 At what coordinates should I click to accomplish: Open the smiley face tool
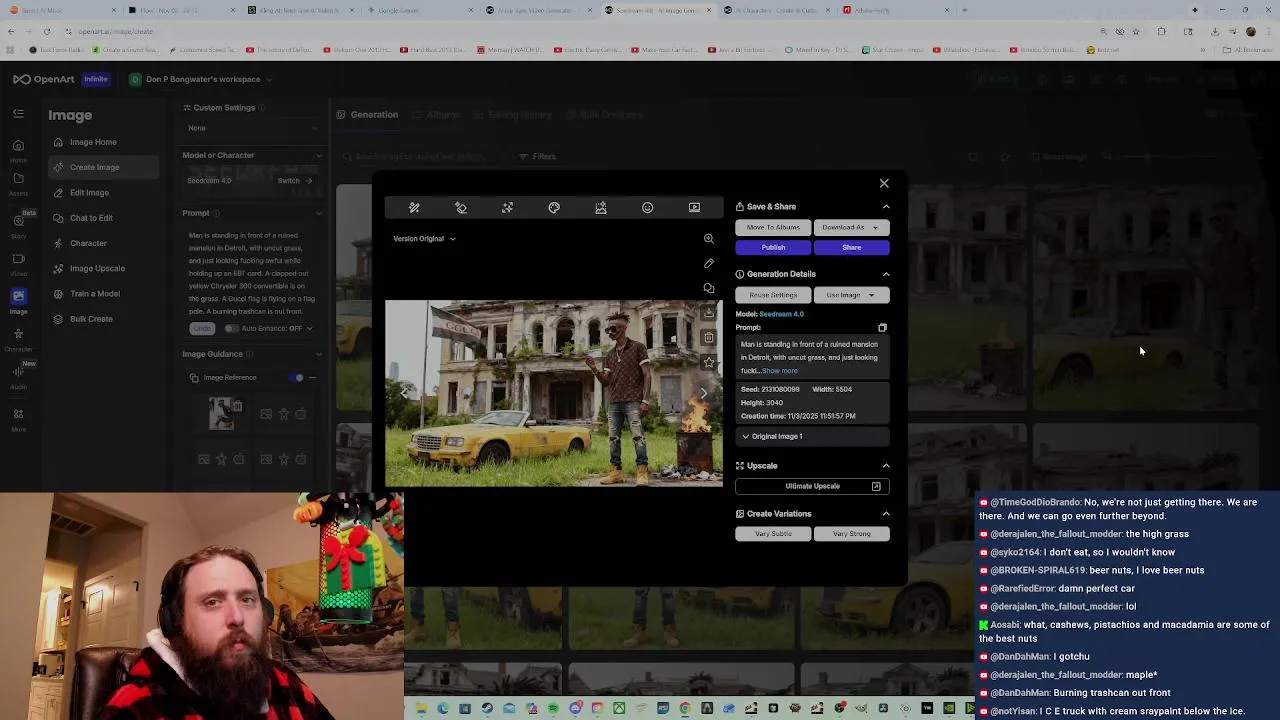click(x=648, y=208)
